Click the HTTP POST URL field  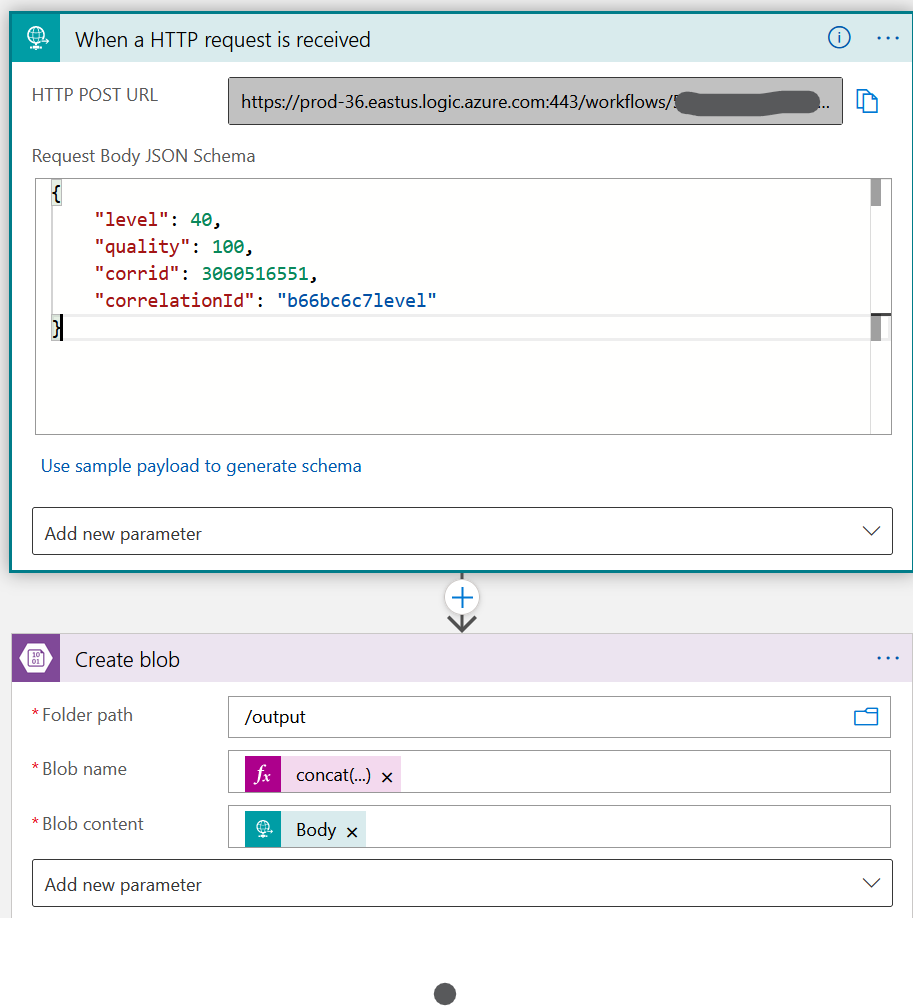(534, 101)
